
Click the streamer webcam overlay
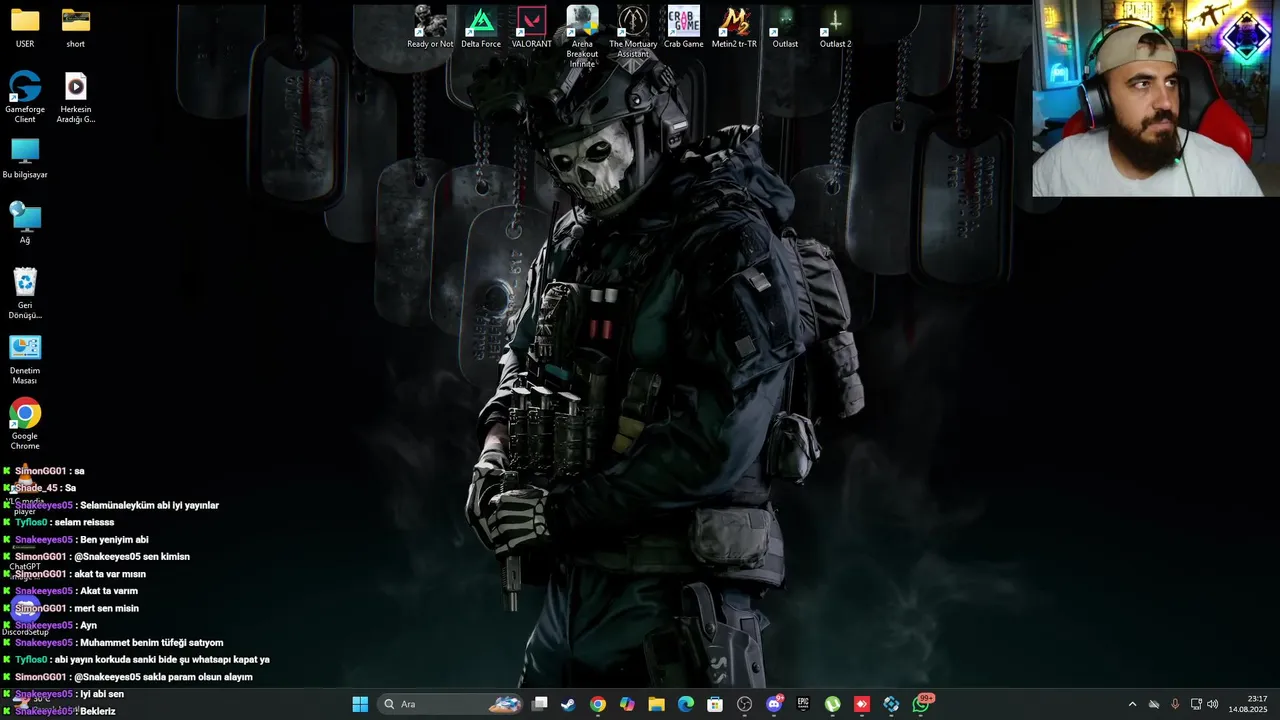[x=1156, y=98]
